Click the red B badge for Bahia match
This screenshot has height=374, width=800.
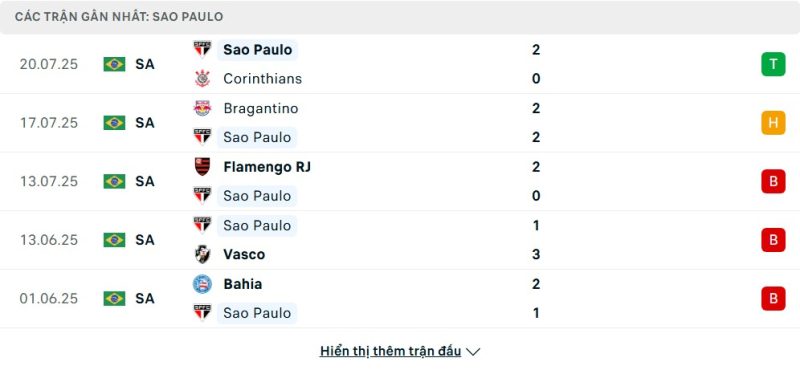(773, 298)
